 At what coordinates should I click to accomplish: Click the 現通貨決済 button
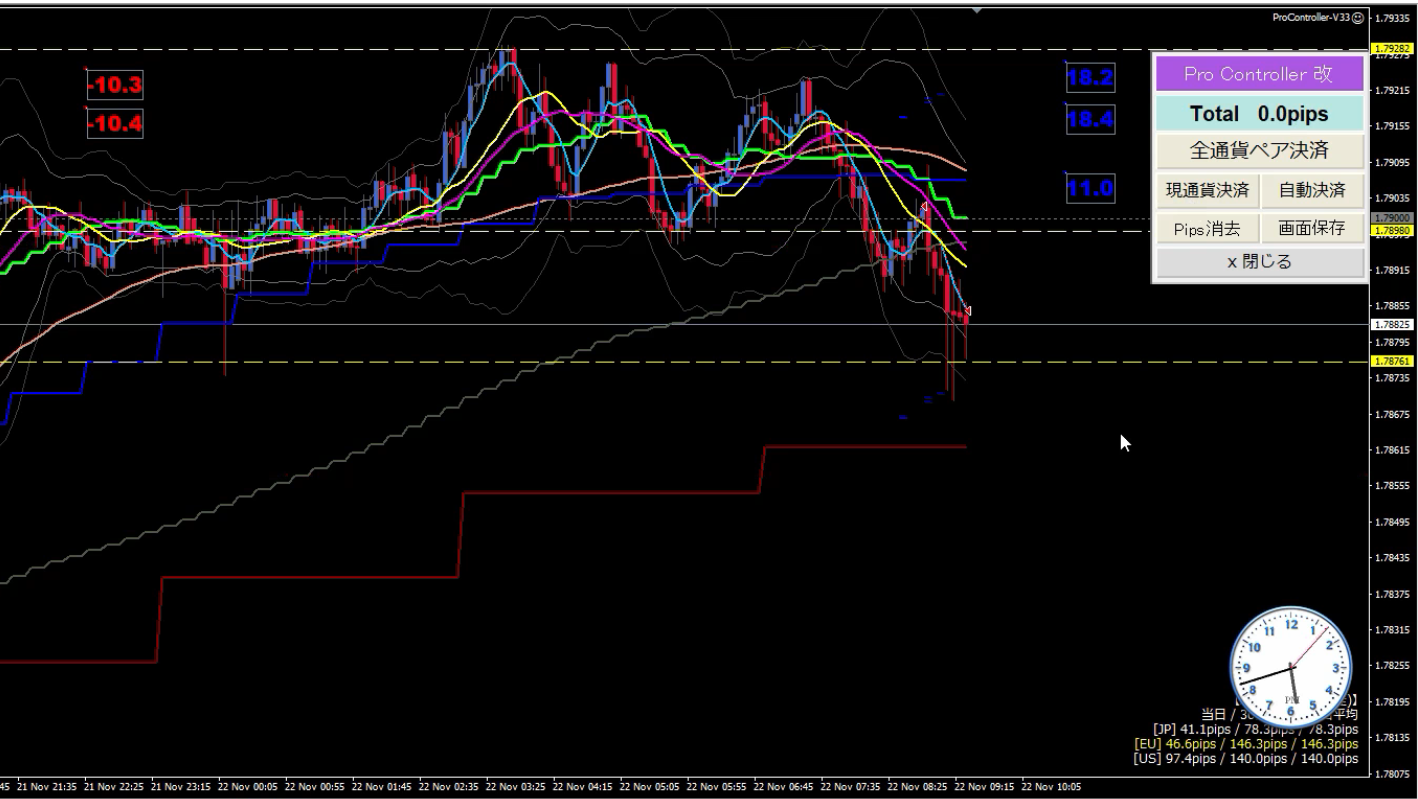pyautogui.click(x=1207, y=190)
